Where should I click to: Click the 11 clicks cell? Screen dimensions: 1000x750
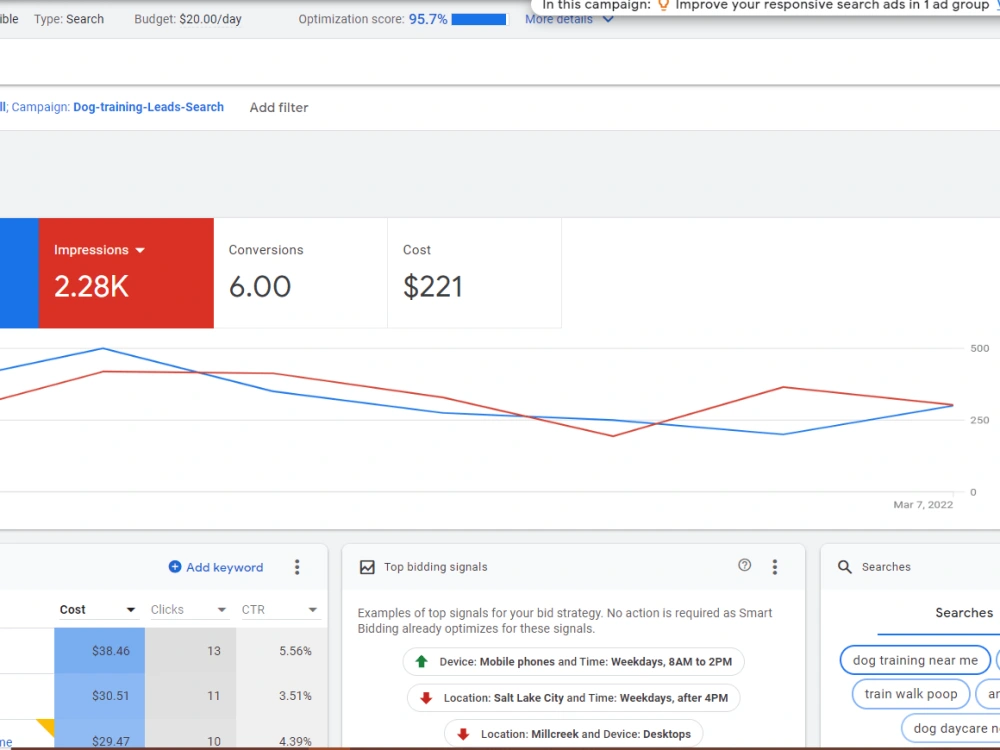190,696
